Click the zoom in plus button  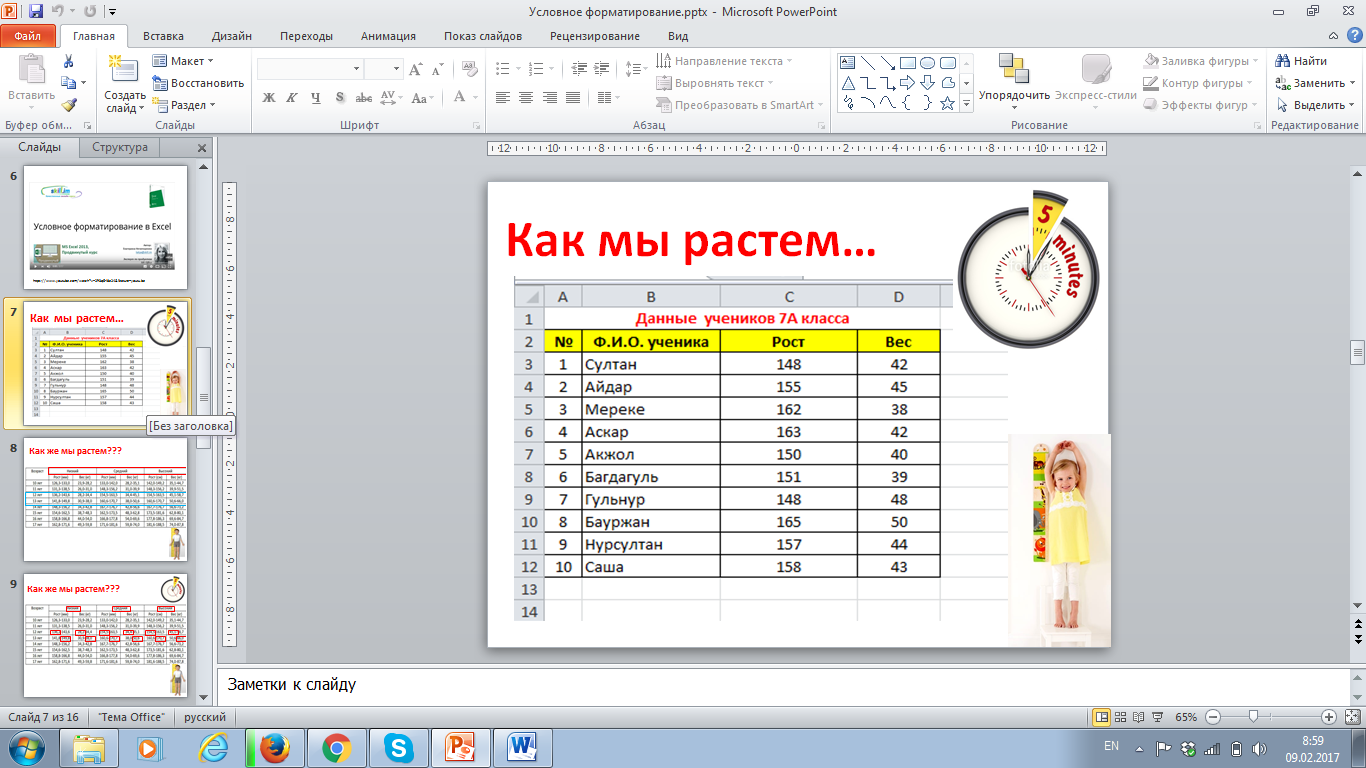pos(1328,717)
